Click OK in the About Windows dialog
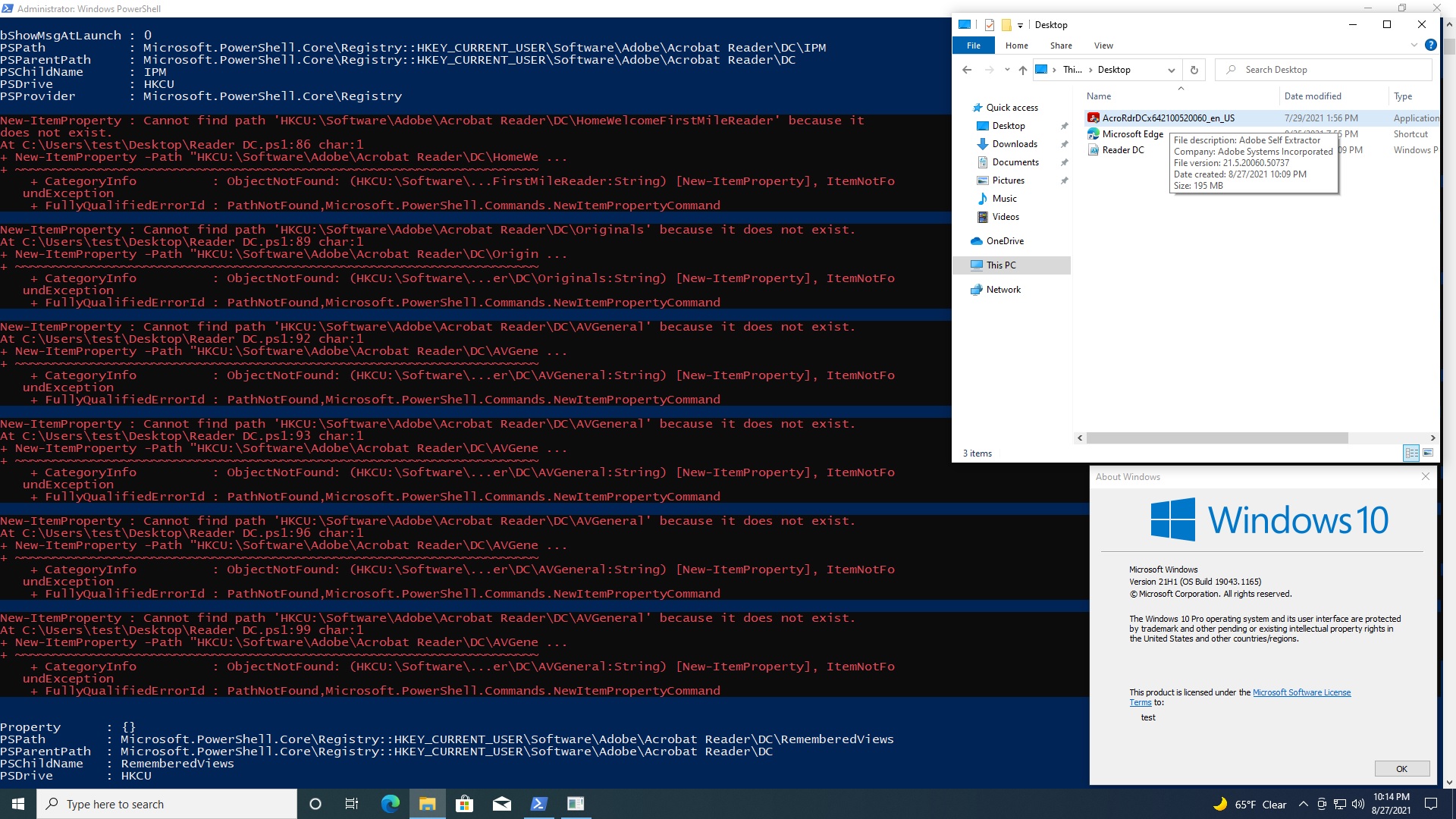 pyautogui.click(x=1401, y=768)
